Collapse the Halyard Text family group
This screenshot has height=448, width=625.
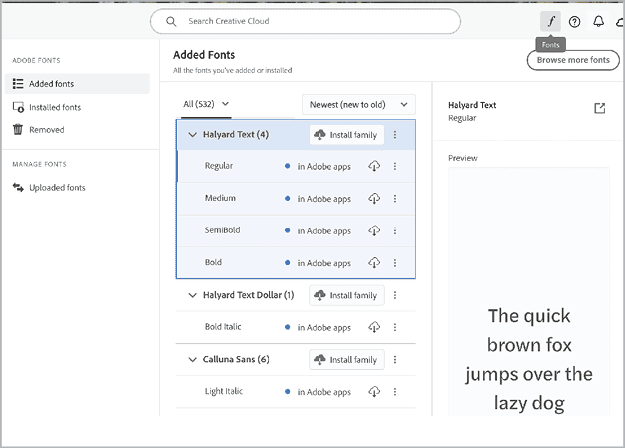(192, 135)
